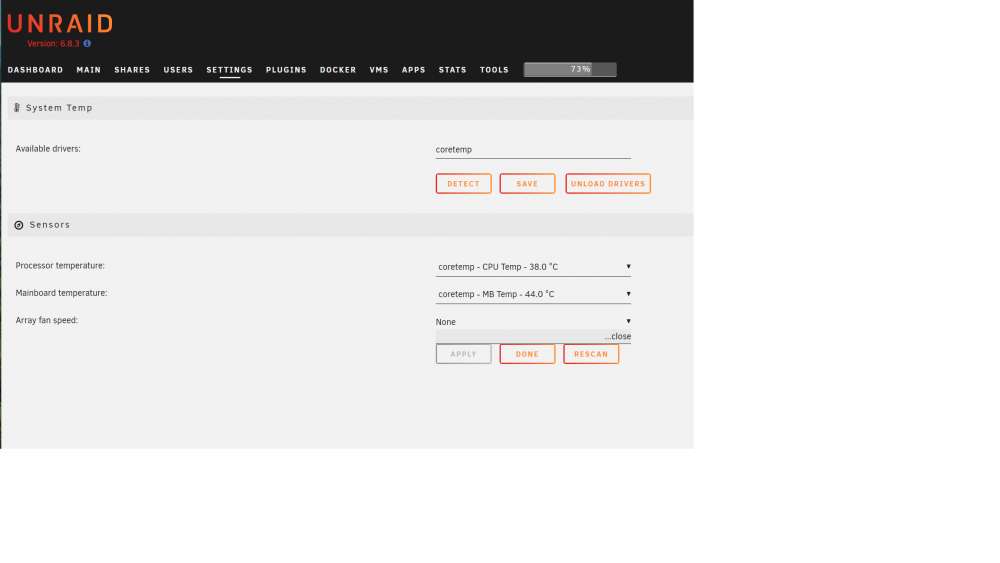Switch to the Users tab
The image size is (1000, 563).
(x=178, y=69)
